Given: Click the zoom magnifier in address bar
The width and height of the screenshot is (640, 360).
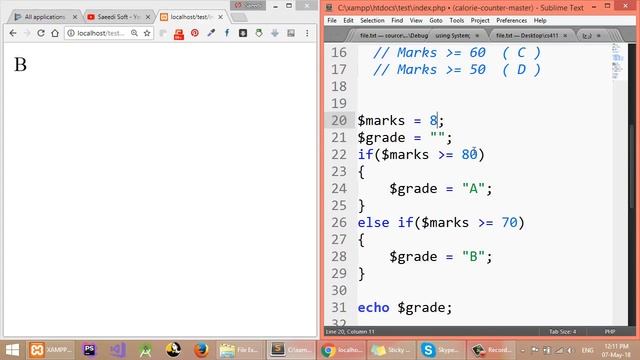Looking at the screenshot, I should click(x=134, y=33).
